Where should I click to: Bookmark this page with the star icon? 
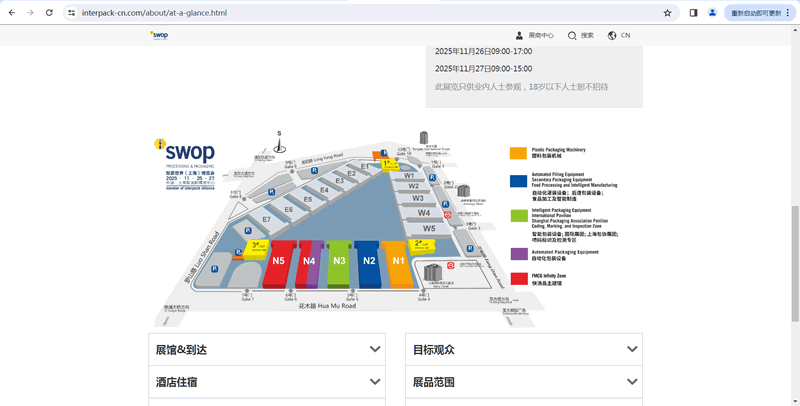tap(667, 13)
